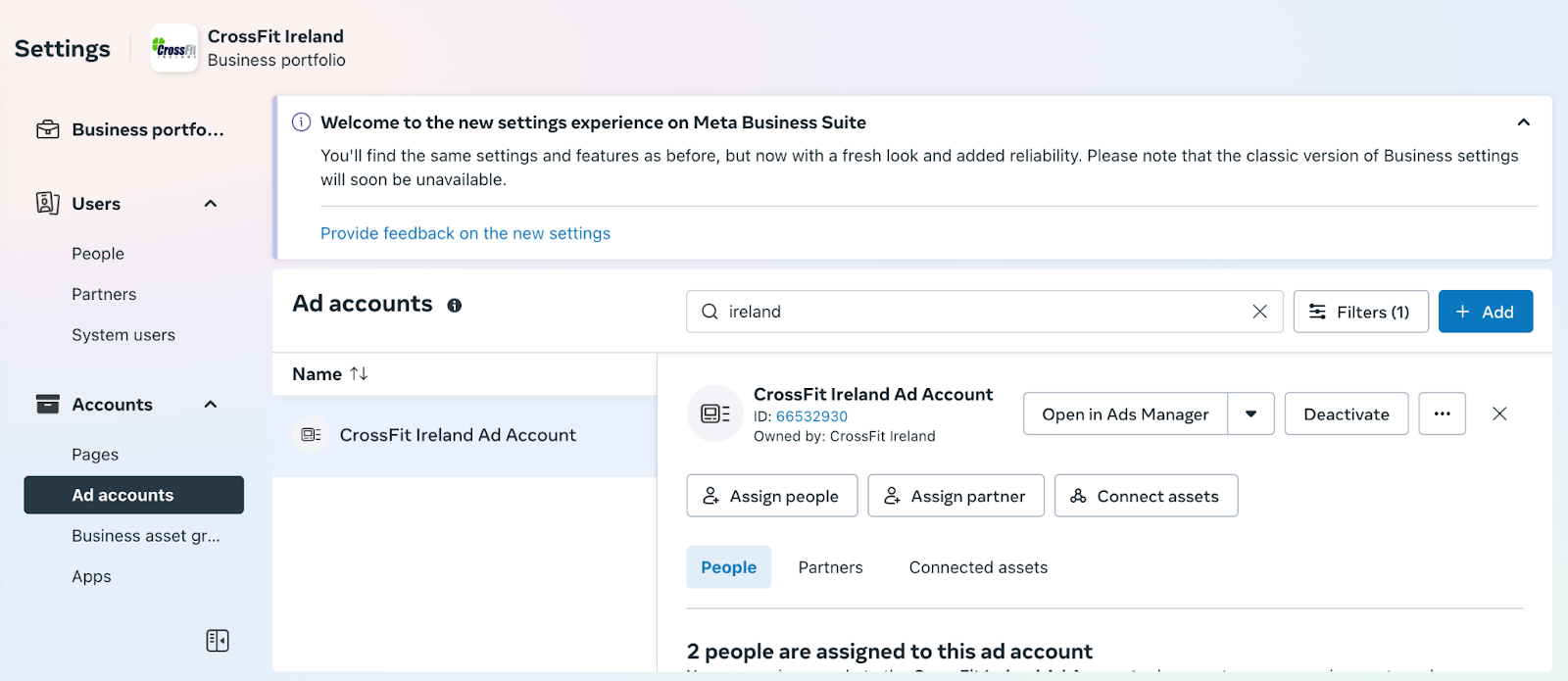1568x681 pixels.
Task: Select CrossFit Ireland Ad Account row
Action: 465,435
